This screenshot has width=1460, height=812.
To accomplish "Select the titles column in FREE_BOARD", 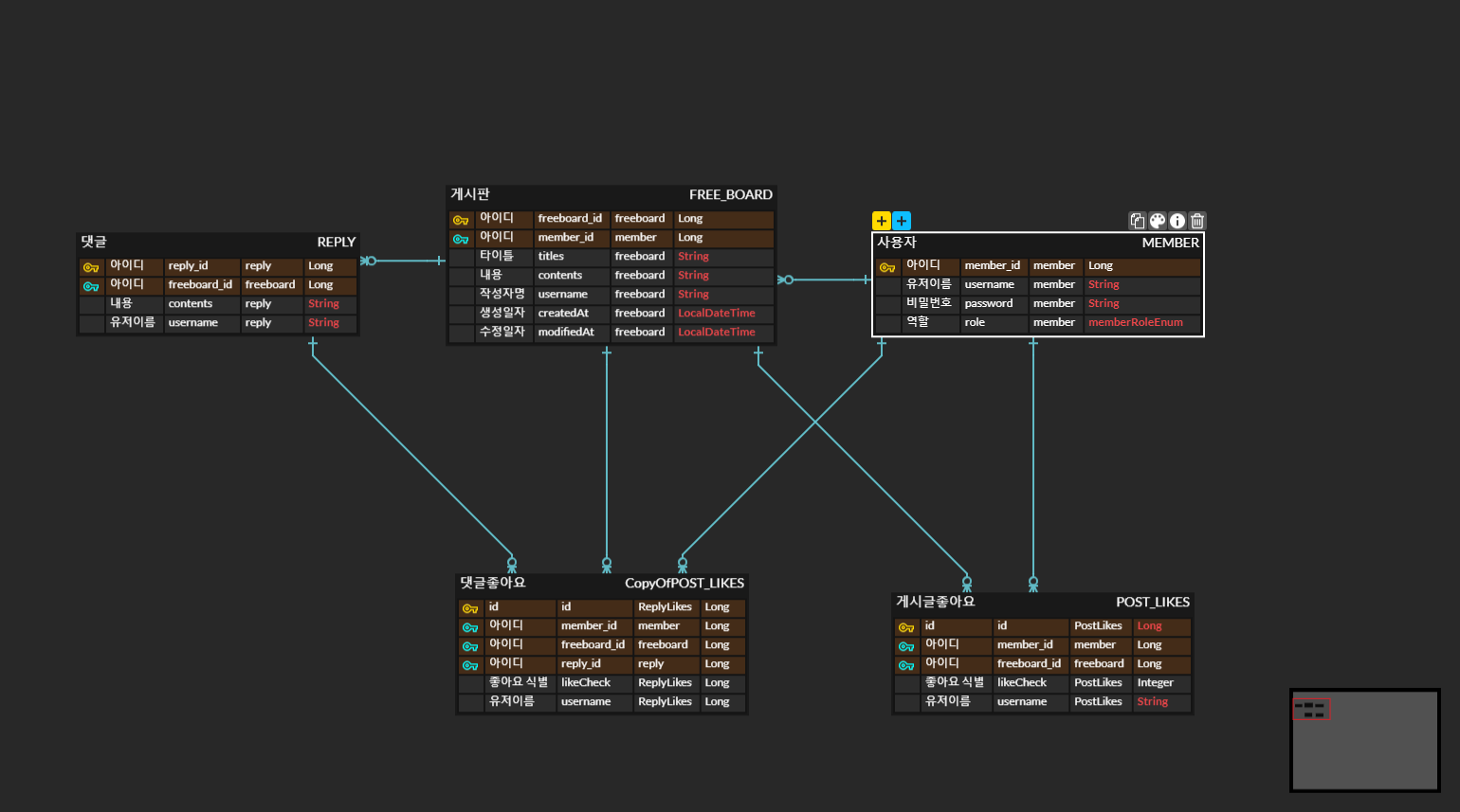I will pos(572,256).
